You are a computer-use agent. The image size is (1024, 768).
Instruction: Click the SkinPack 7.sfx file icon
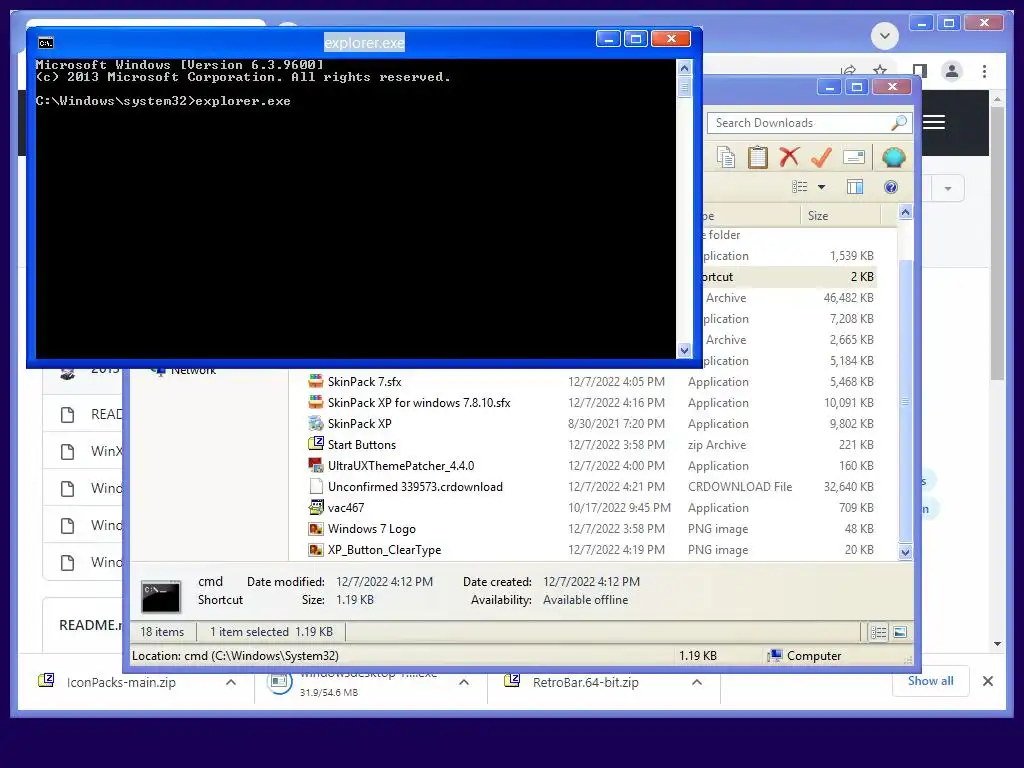coord(316,381)
